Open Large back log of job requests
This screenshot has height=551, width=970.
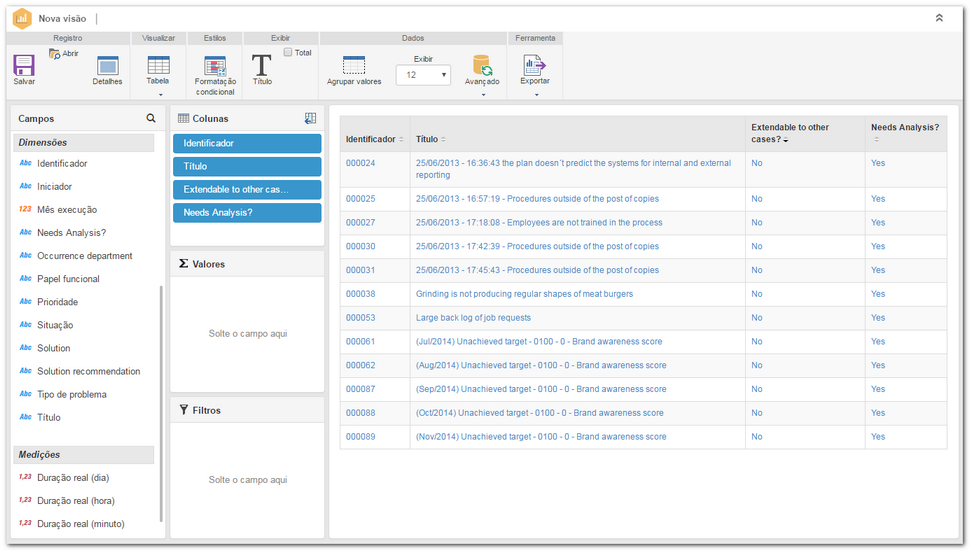point(473,318)
